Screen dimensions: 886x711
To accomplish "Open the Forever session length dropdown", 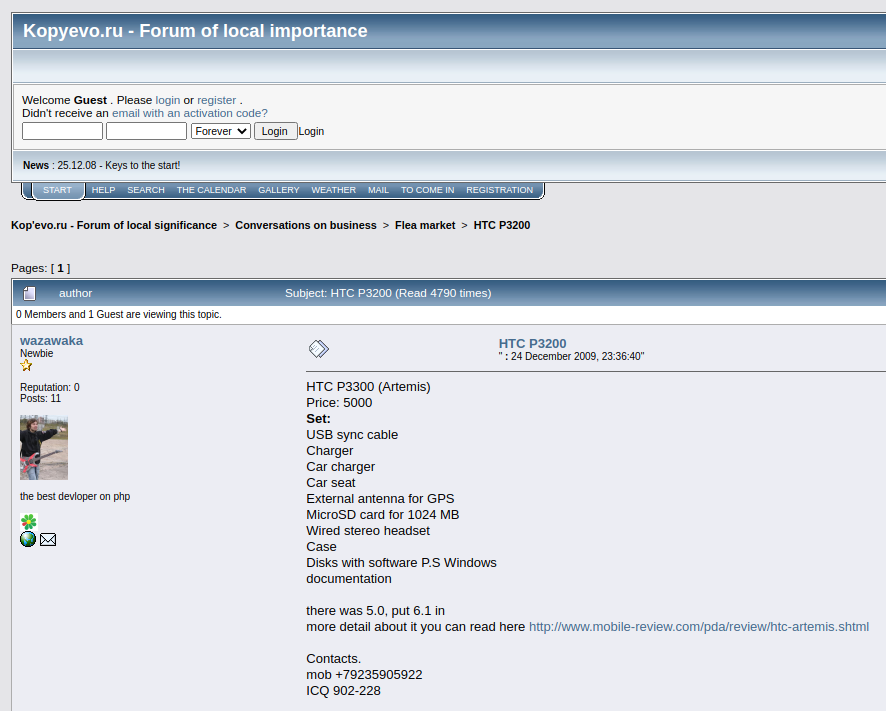I will [220, 131].
